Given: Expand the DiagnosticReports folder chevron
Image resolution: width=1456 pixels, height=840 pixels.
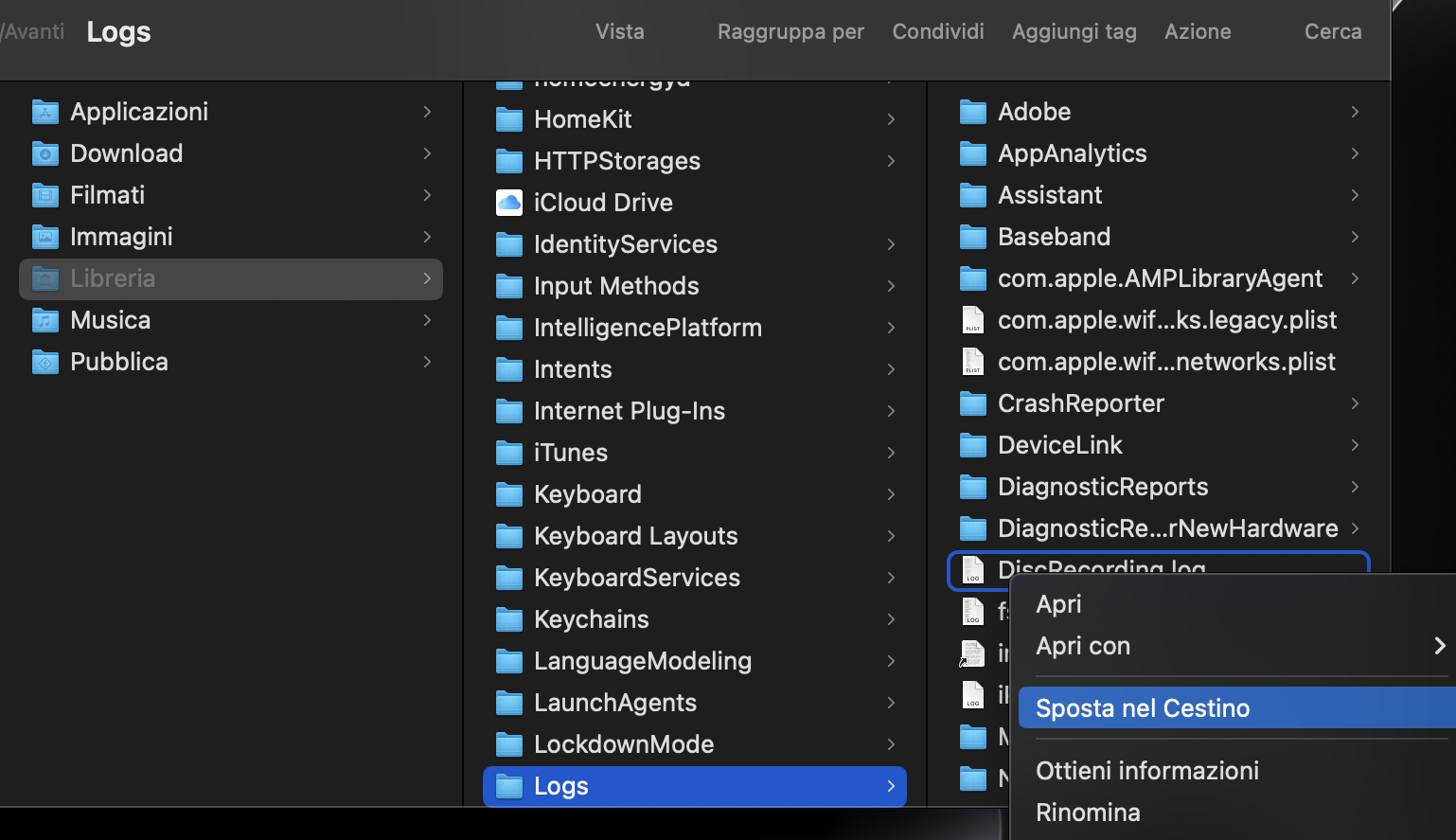Looking at the screenshot, I should (x=1355, y=487).
